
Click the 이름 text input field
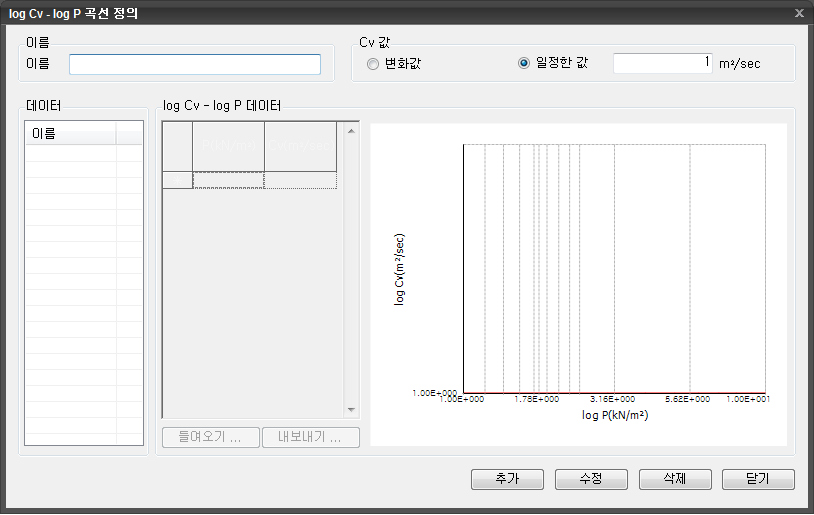195,65
